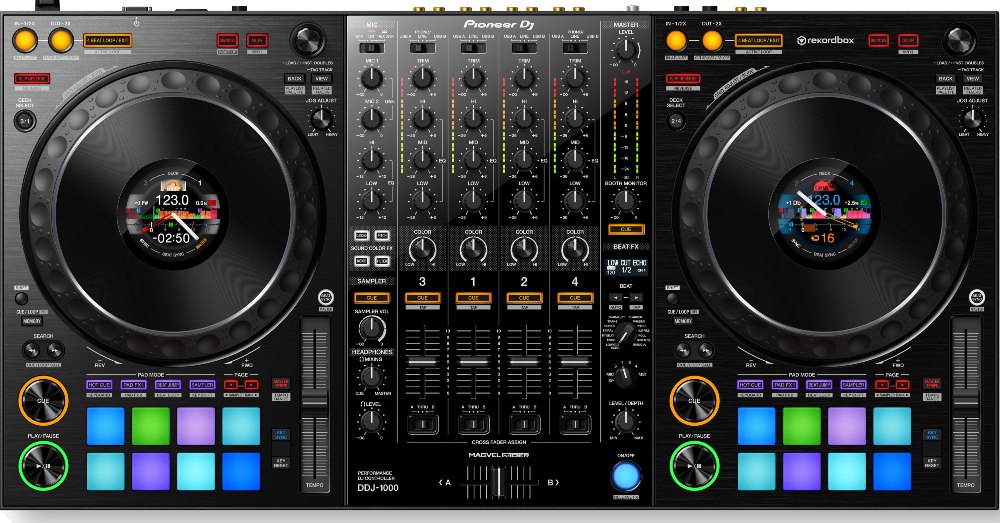Step Beat FX beat value left
1000x523 pixels.
tap(615, 297)
